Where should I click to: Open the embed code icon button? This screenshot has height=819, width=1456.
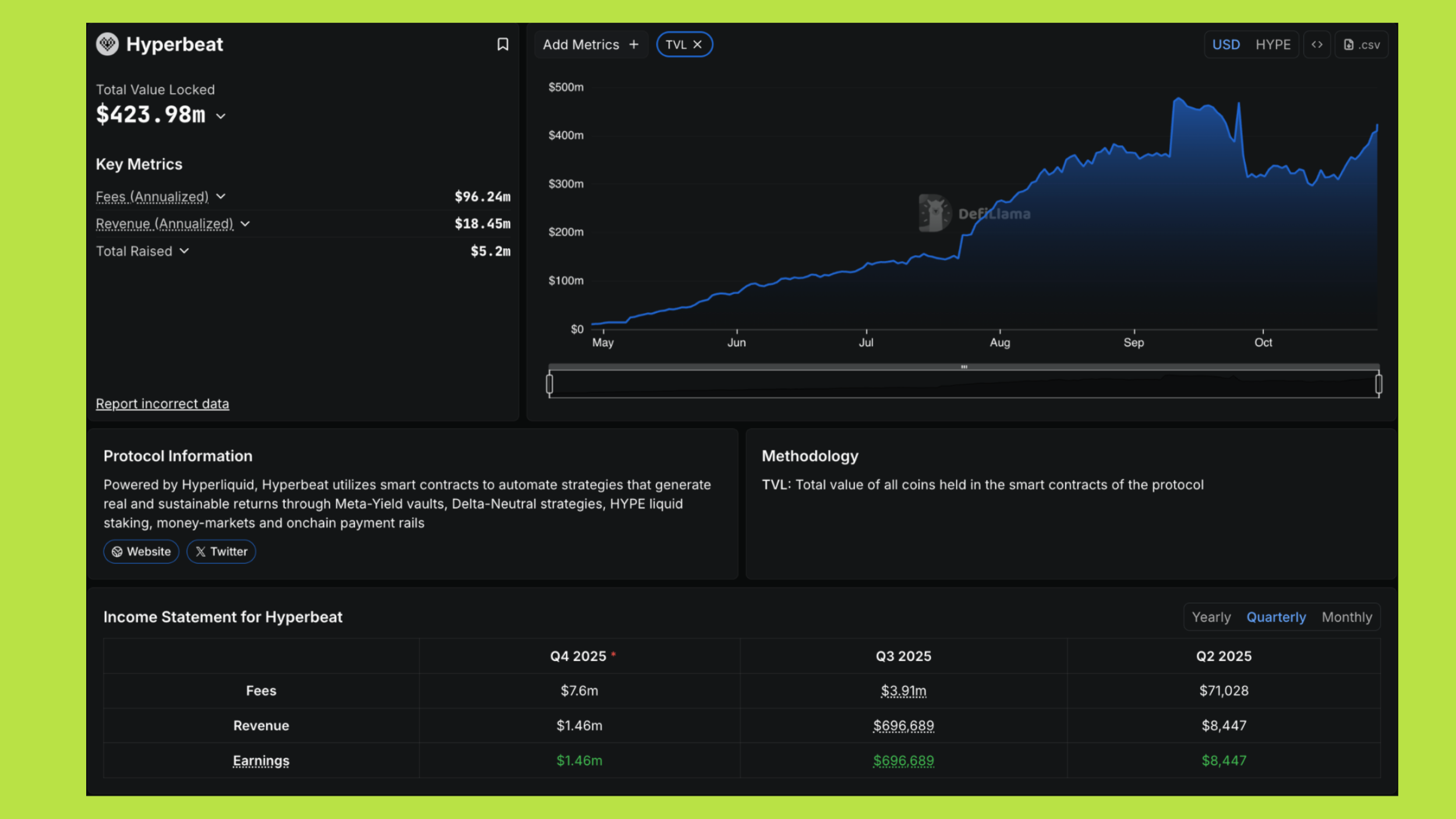1317,44
